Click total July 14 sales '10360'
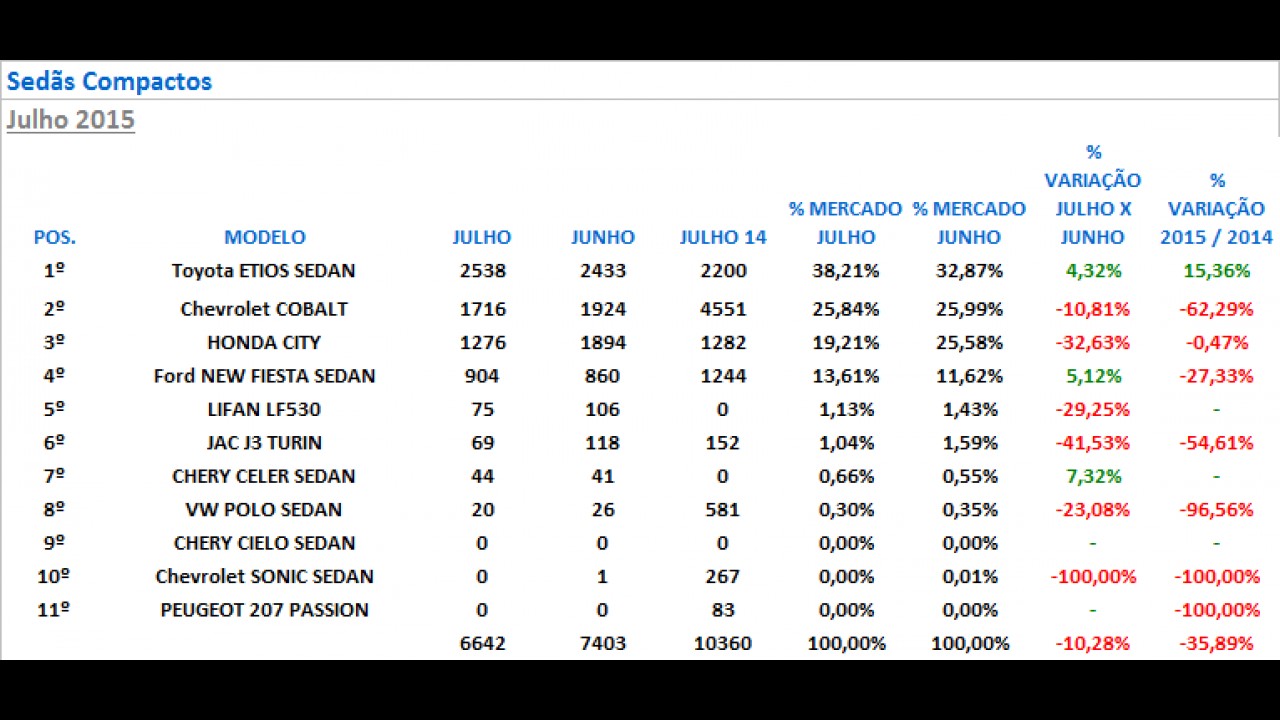Viewport: 1280px width, 720px height. [x=723, y=643]
